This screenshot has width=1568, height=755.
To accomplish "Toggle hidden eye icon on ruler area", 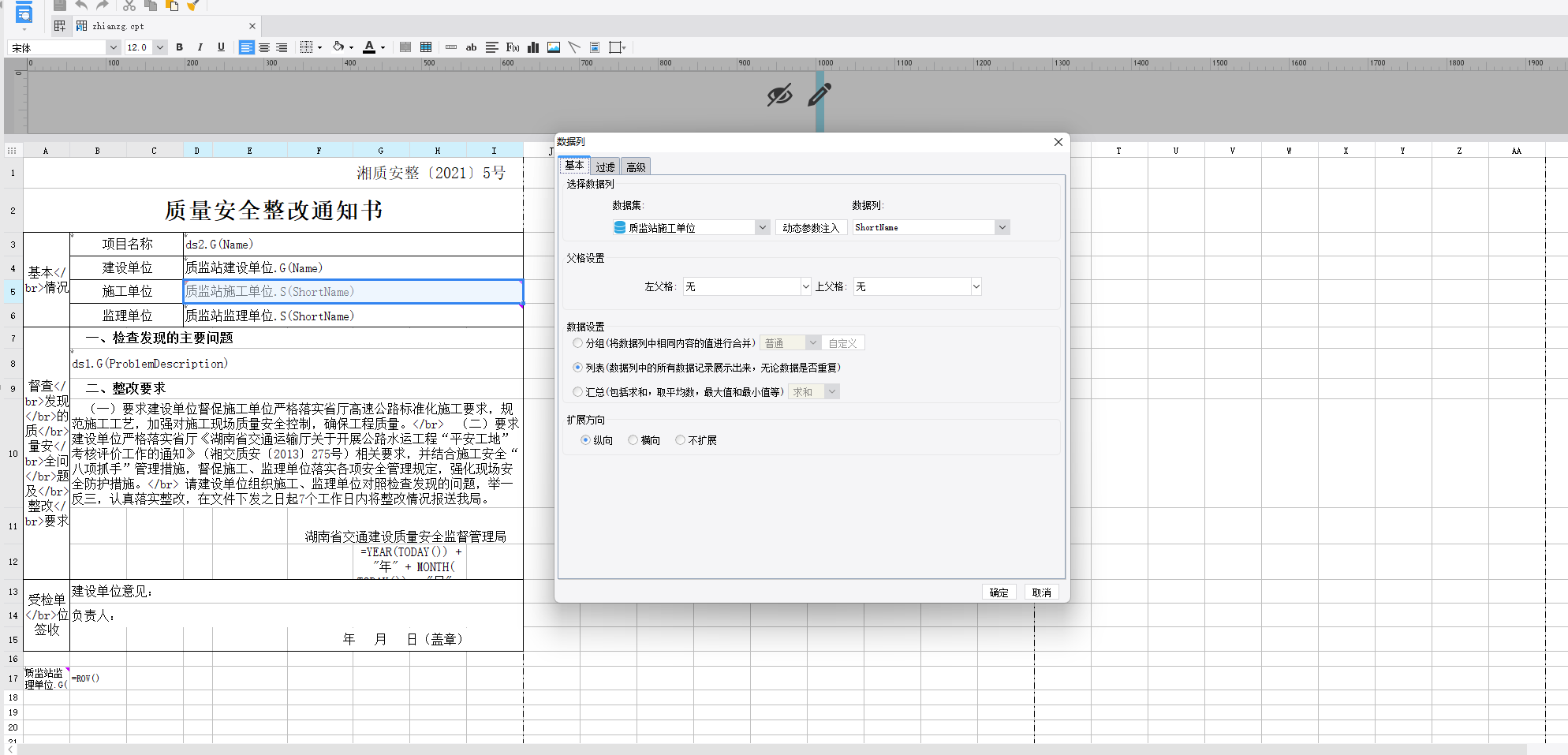I will pos(779,95).
